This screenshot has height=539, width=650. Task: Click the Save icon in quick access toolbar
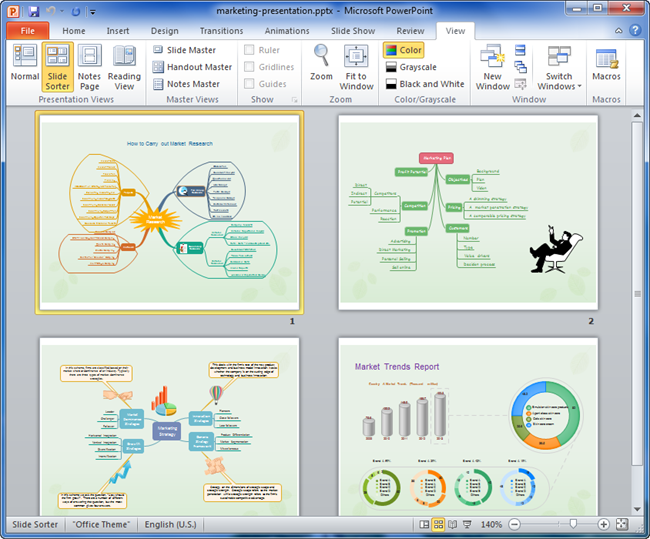pyautogui.click(x=33, y=11)
